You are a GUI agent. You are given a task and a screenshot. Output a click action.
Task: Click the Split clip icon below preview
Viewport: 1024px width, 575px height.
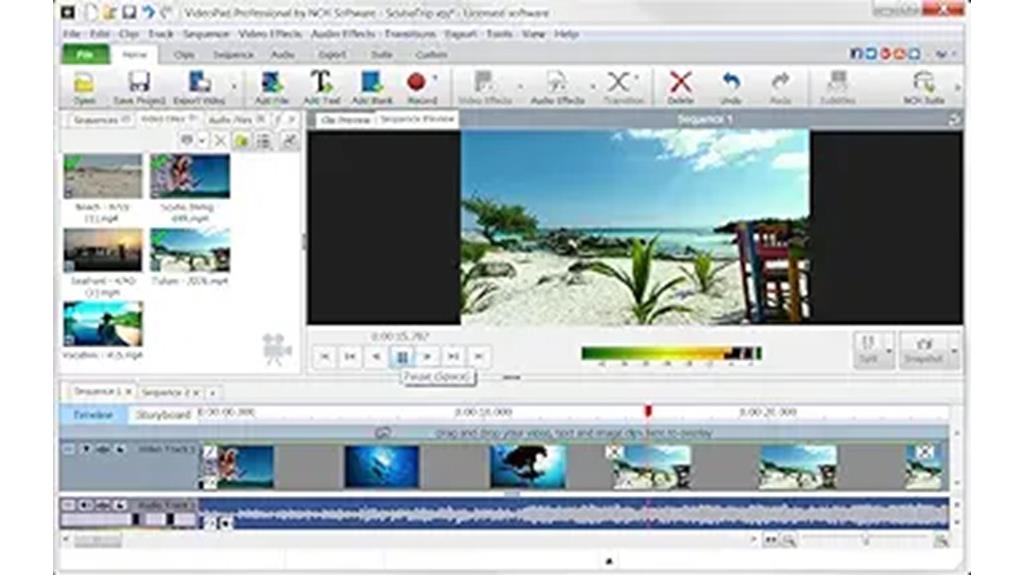click(x=868, y=350)
